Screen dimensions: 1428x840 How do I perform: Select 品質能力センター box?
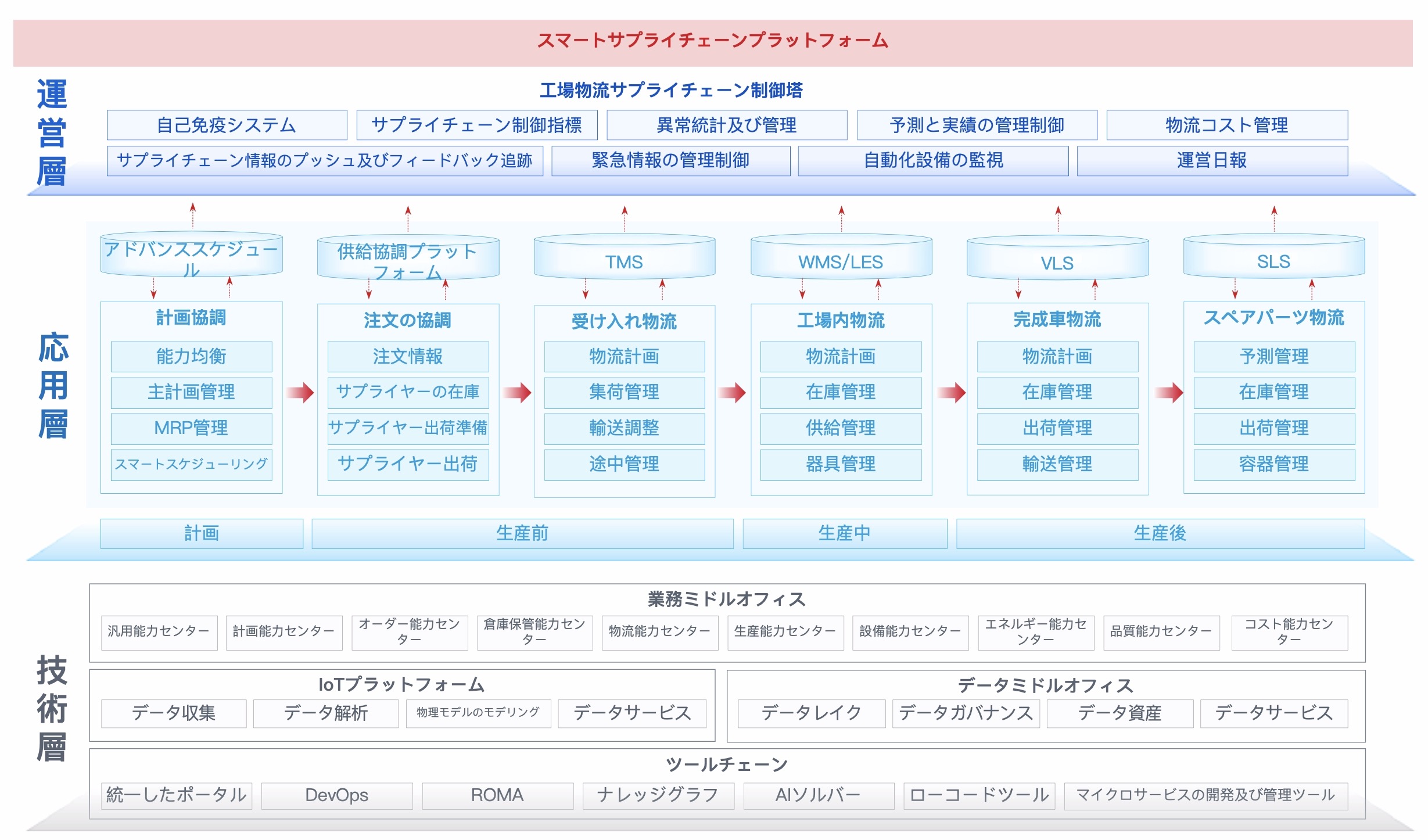1161,632
